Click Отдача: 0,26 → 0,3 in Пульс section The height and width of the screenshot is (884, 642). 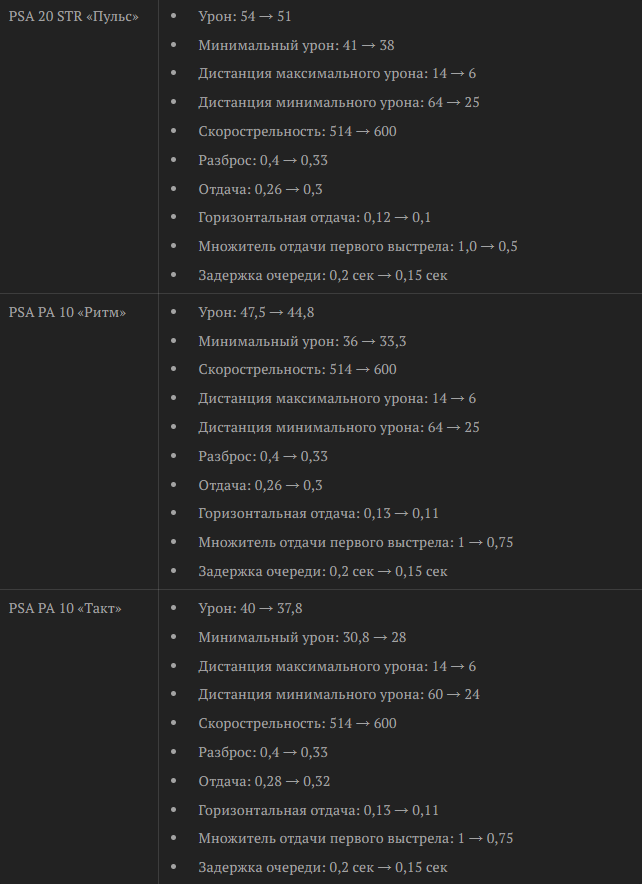[260, 189]
